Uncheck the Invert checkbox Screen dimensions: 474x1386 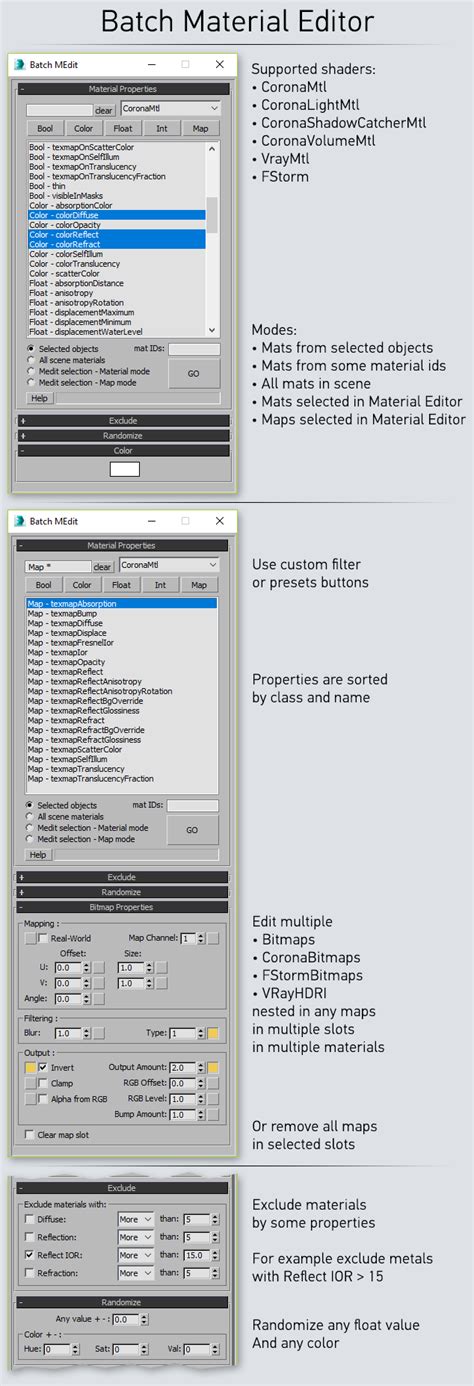43,1067
